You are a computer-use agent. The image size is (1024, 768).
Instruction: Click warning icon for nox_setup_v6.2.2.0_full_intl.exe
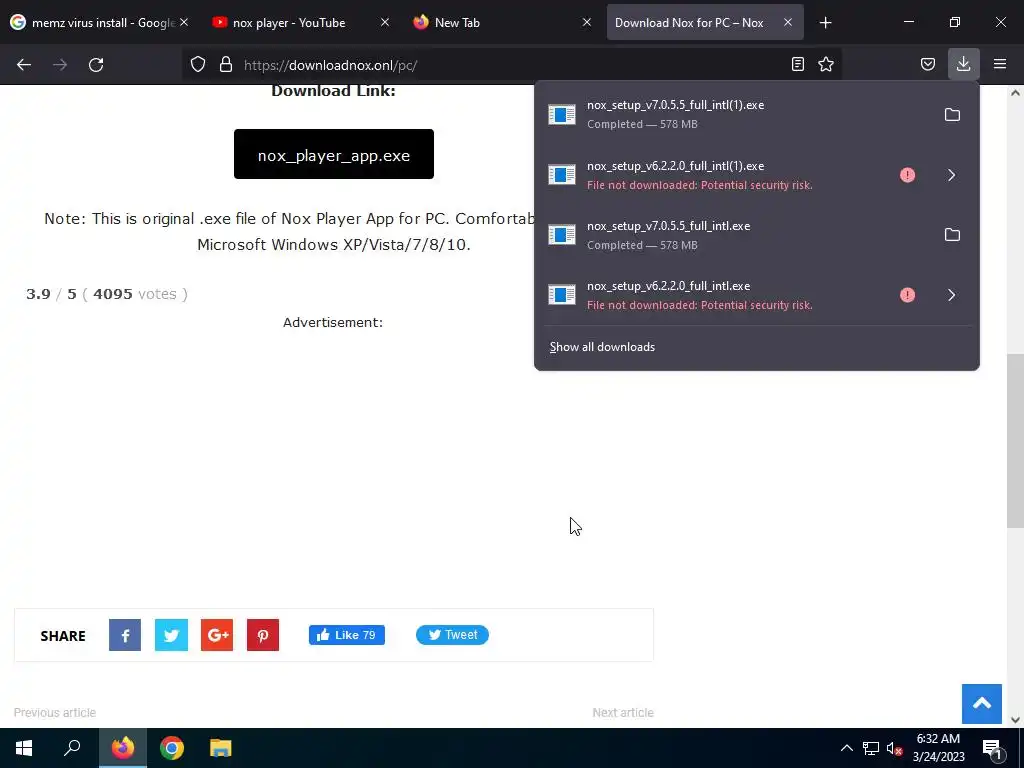click(x=907, y=295)
